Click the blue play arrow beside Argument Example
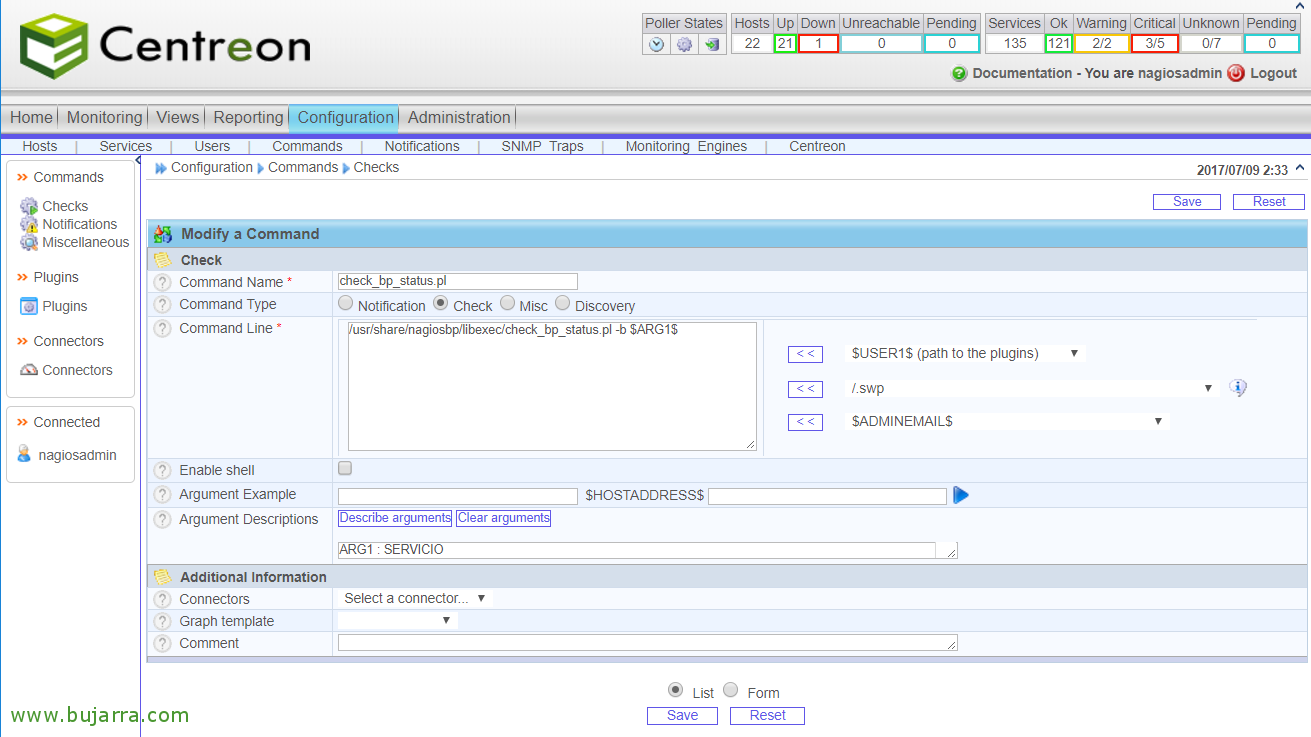Screen dimensions: 1311x737 pyautogui.click(x=961, y=495)
